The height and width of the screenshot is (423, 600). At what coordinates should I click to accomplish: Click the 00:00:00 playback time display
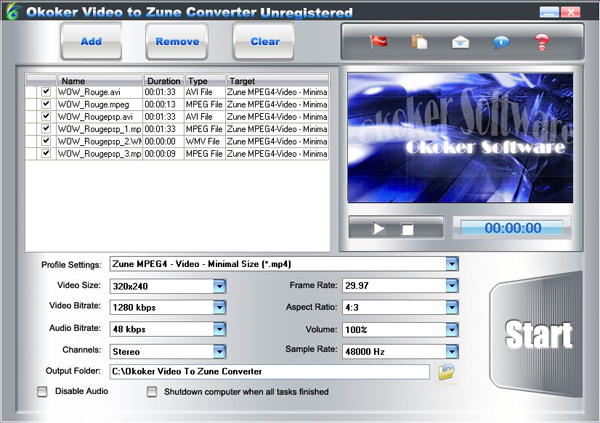point(512,228)
